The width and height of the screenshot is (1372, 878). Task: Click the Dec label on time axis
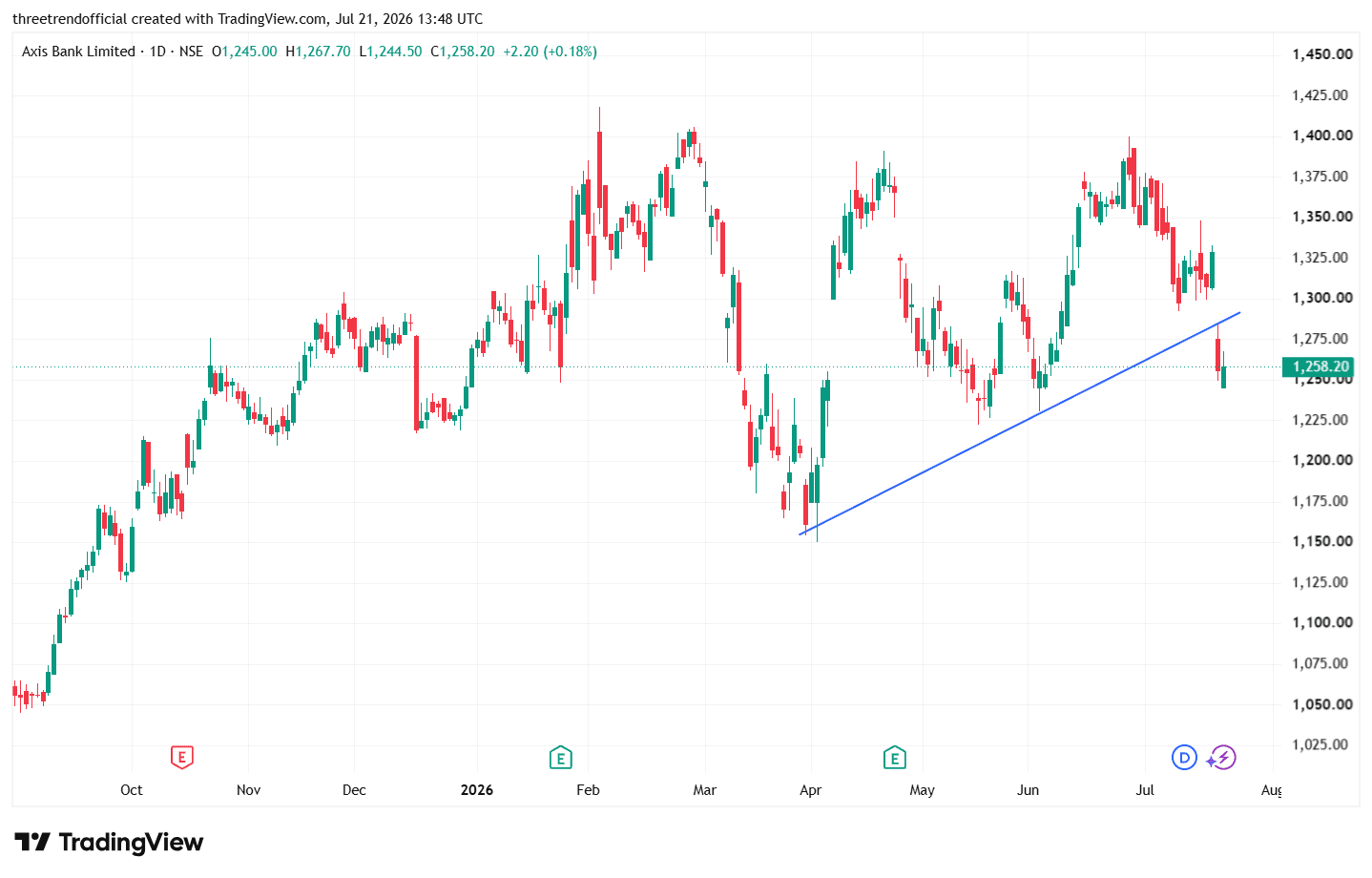click(x=354, y=790)
